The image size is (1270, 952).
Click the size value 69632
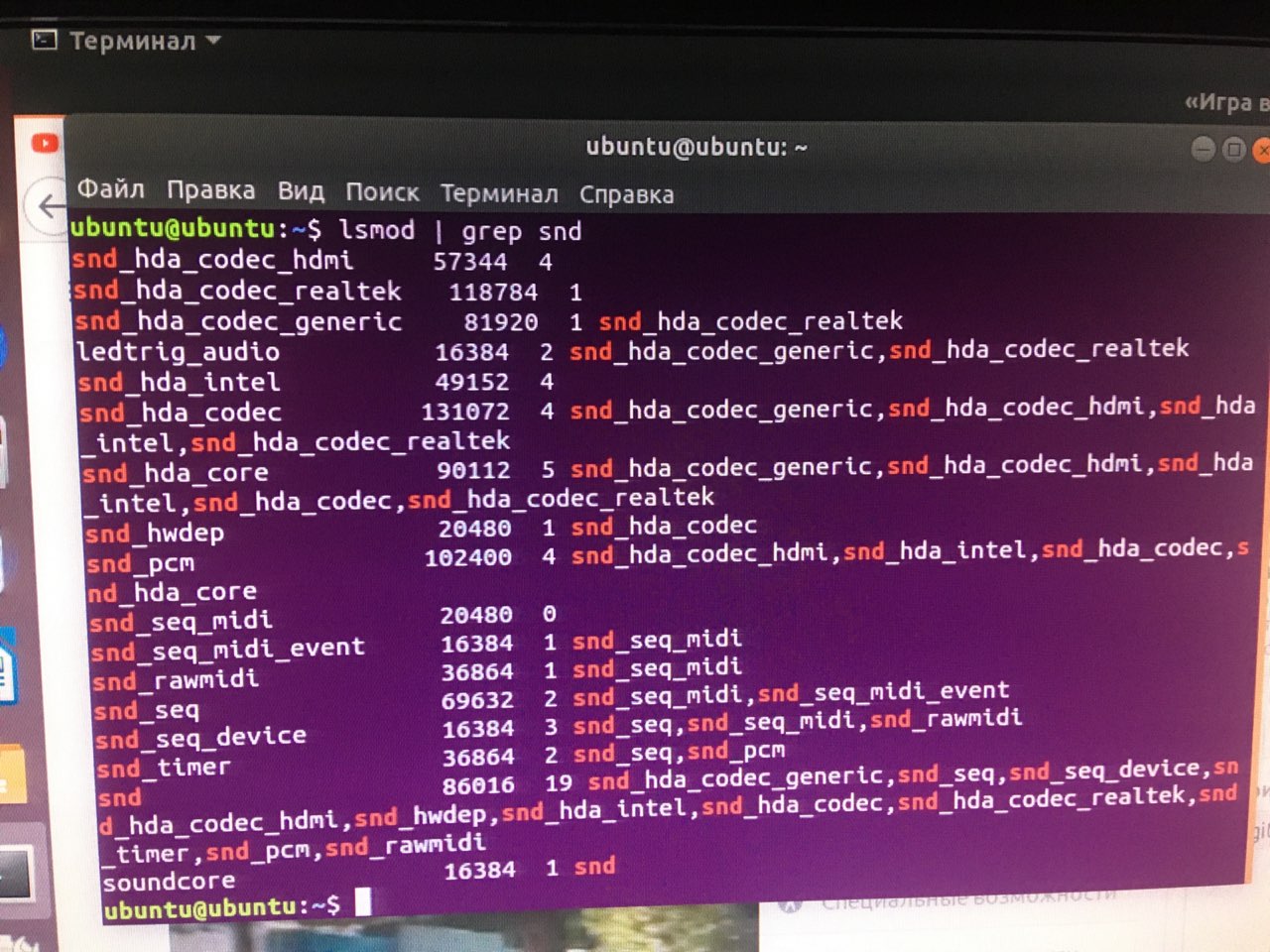[478, 700]
